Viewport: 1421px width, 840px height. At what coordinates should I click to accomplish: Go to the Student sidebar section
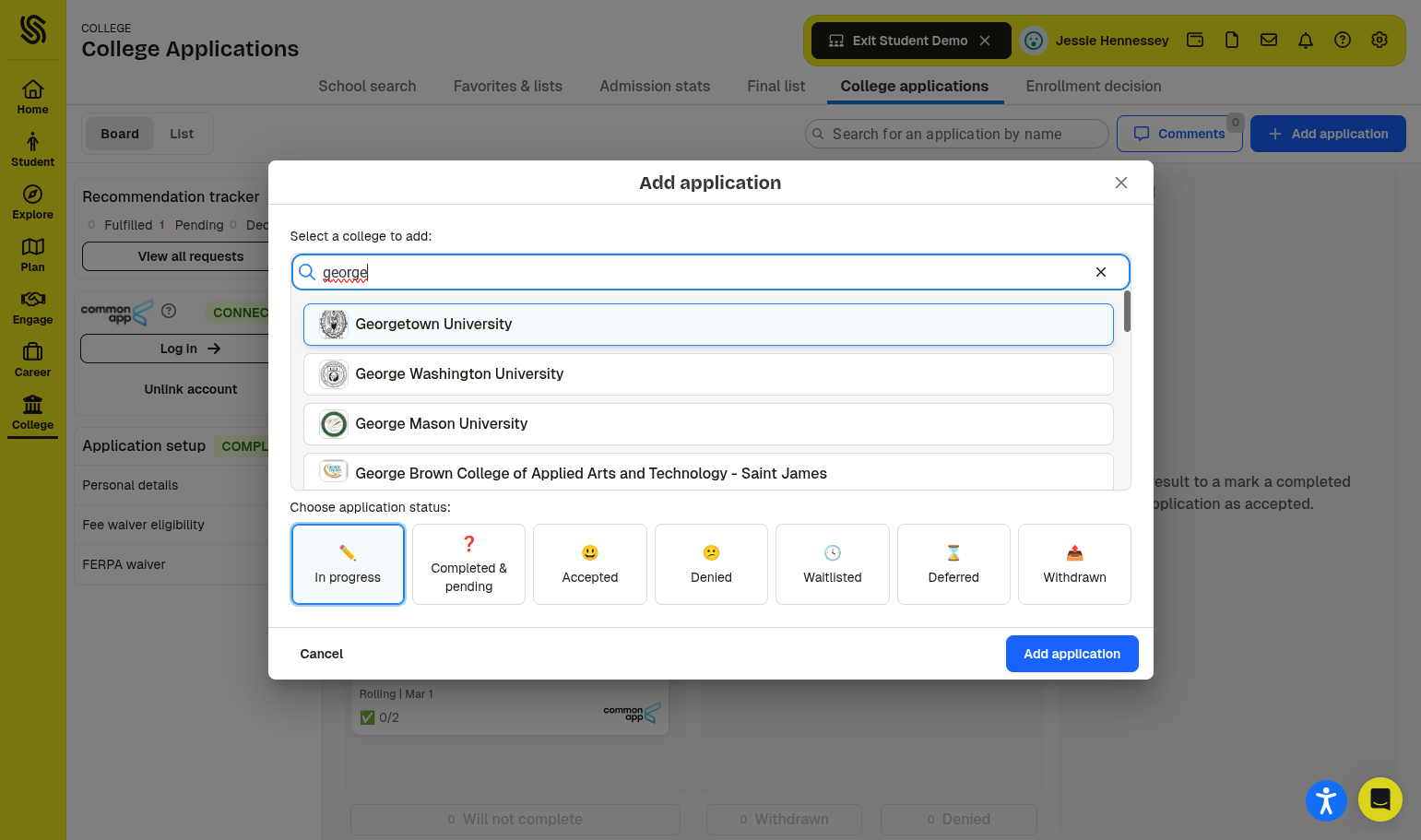coord(32,149)
